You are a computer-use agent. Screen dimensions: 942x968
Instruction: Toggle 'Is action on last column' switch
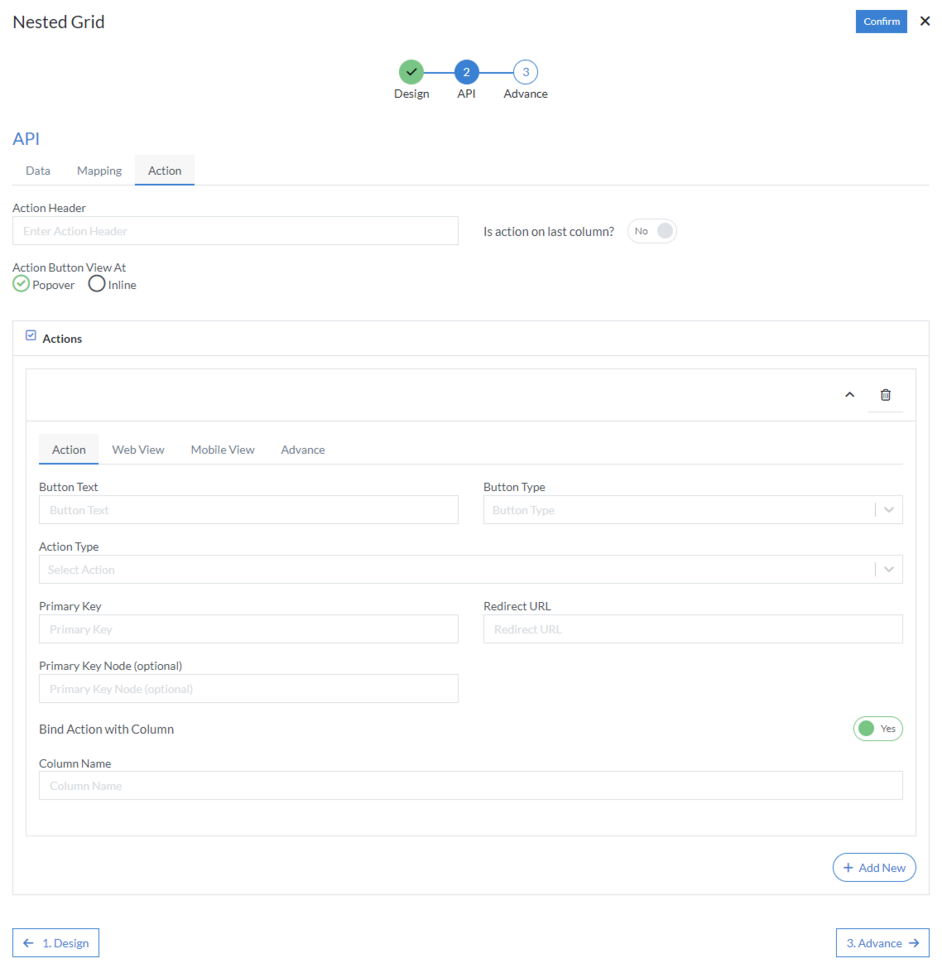(652, 231)
